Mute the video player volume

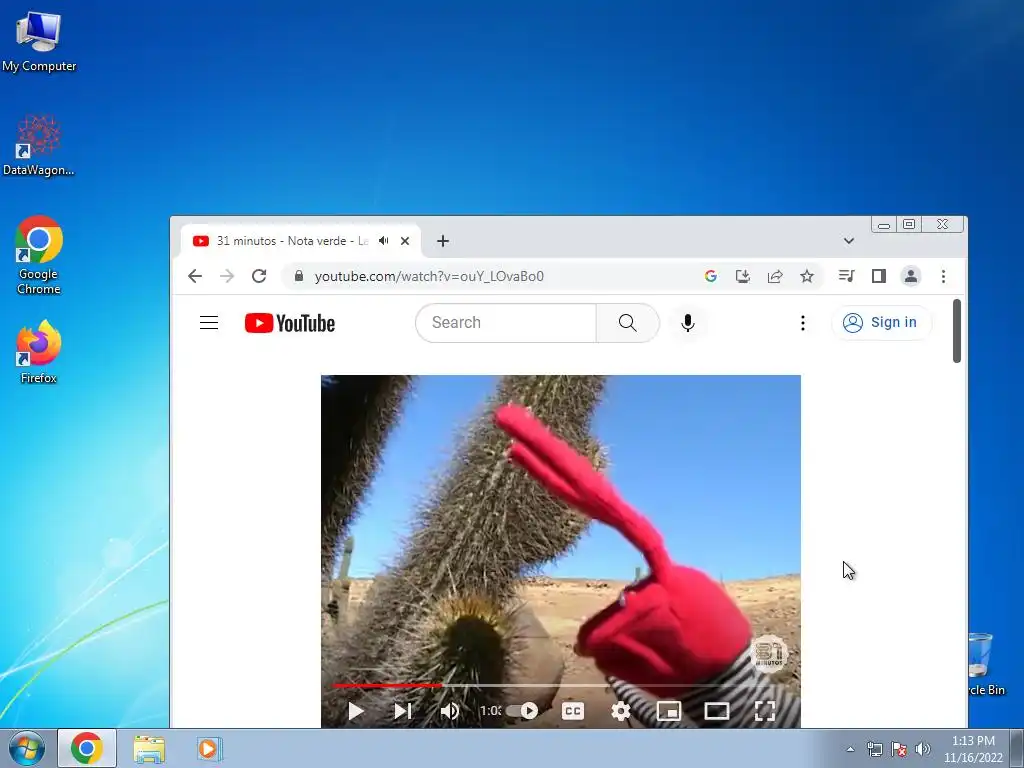[450, 711]
